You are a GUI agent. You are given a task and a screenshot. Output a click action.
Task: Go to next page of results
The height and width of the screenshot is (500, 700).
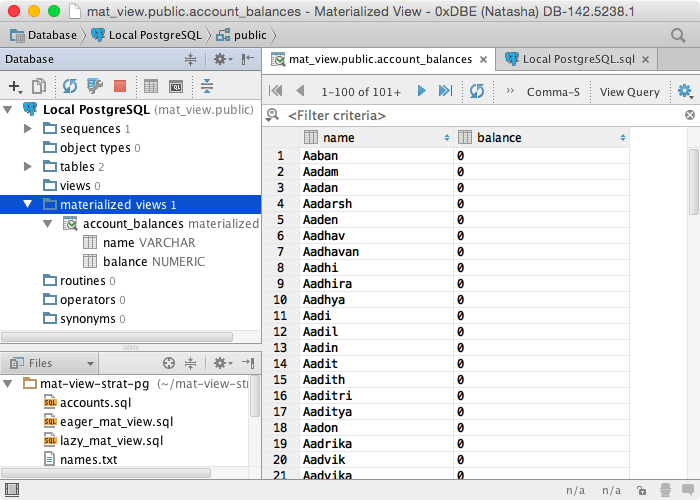421,91
